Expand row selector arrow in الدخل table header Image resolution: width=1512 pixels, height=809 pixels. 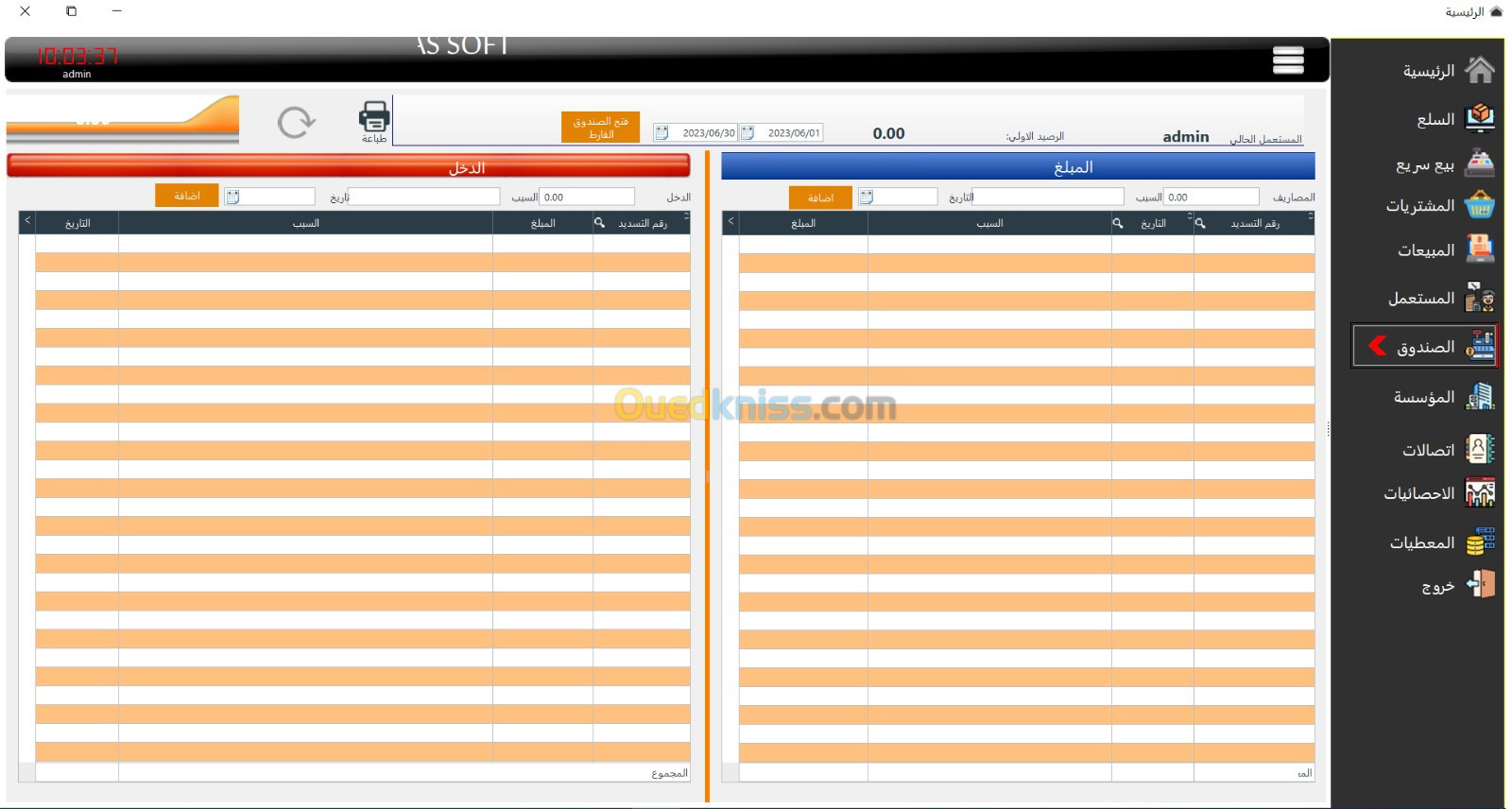tap(27, 221)
